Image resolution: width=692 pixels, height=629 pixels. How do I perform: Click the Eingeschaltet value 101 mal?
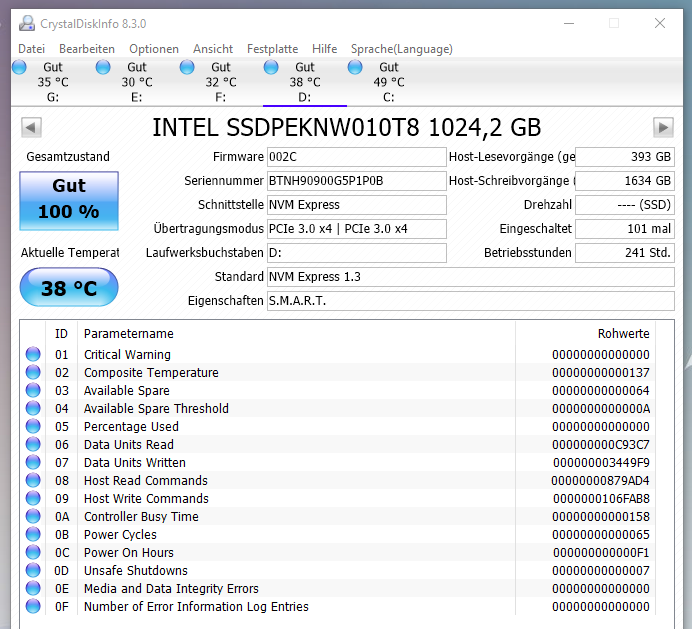[x=625, y=229]
